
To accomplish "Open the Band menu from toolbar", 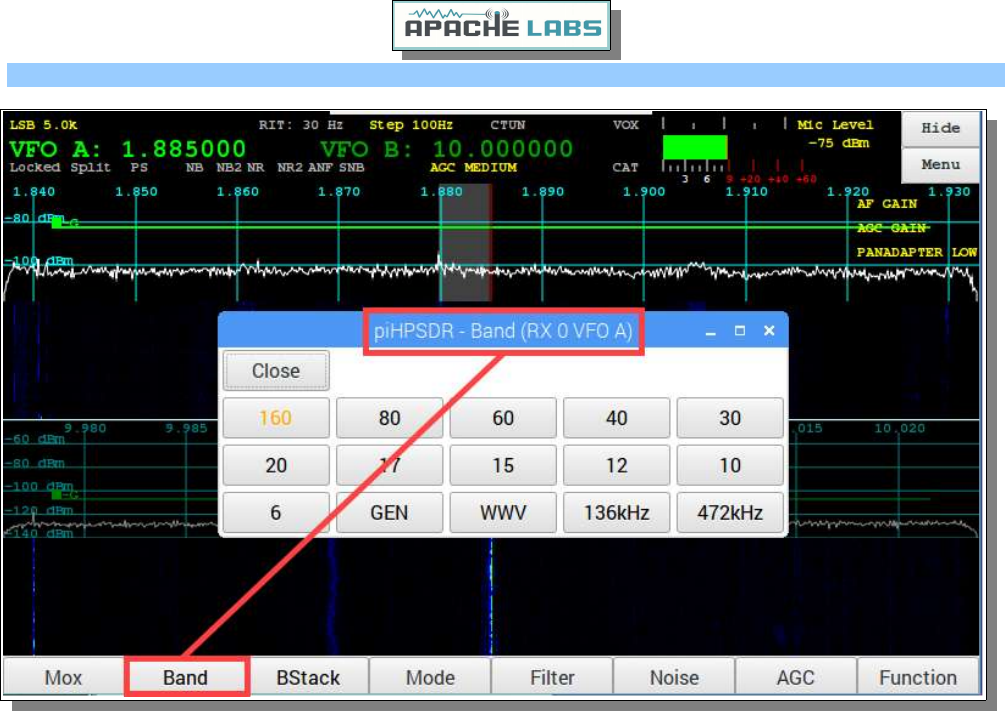I will coord(185,677).
